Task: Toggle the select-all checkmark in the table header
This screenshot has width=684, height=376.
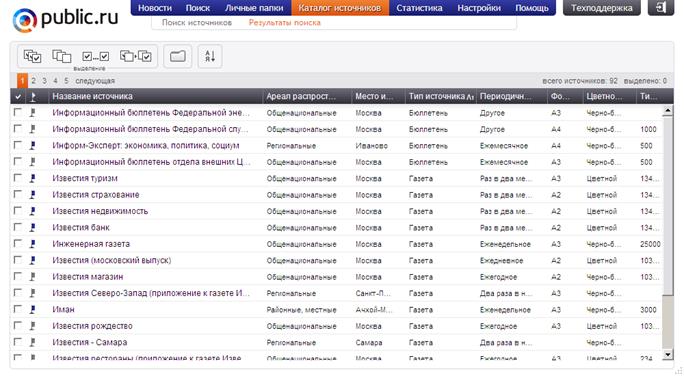Action: (x=18, y=97)
